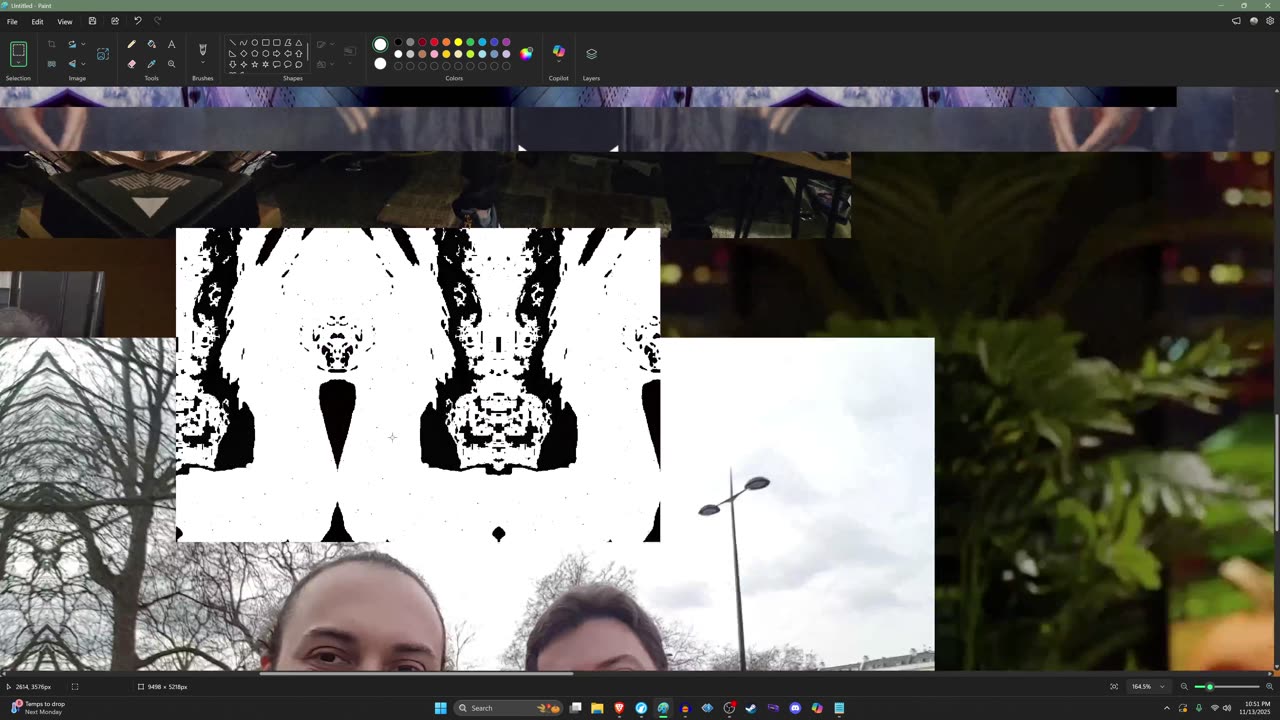Select the Color picker eyedropper tool

point(151,64)
